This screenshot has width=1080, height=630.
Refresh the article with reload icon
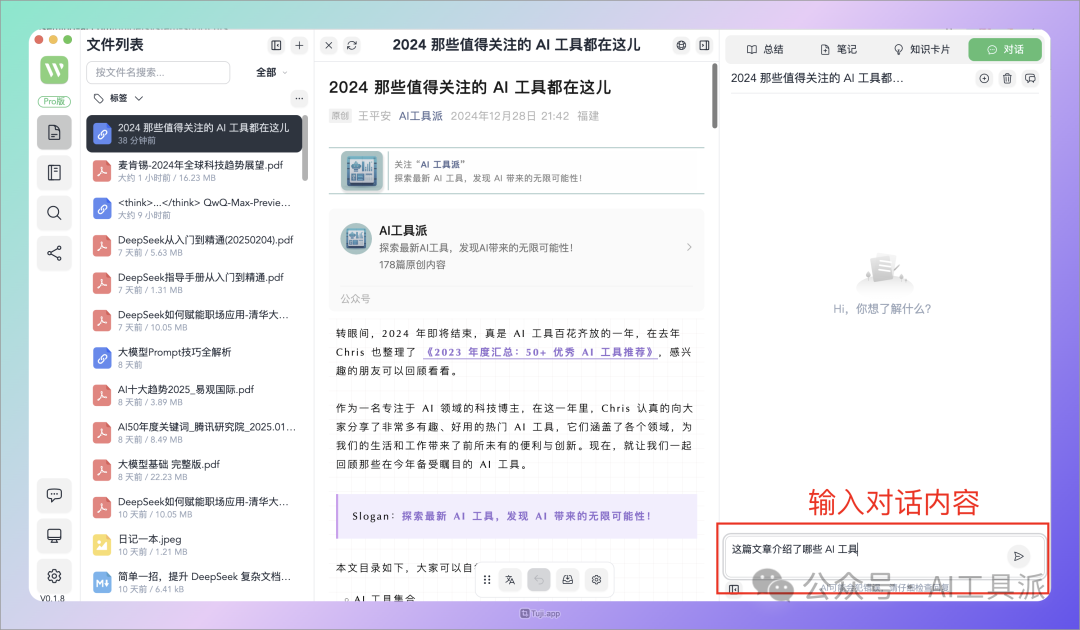tap(352, 45)
